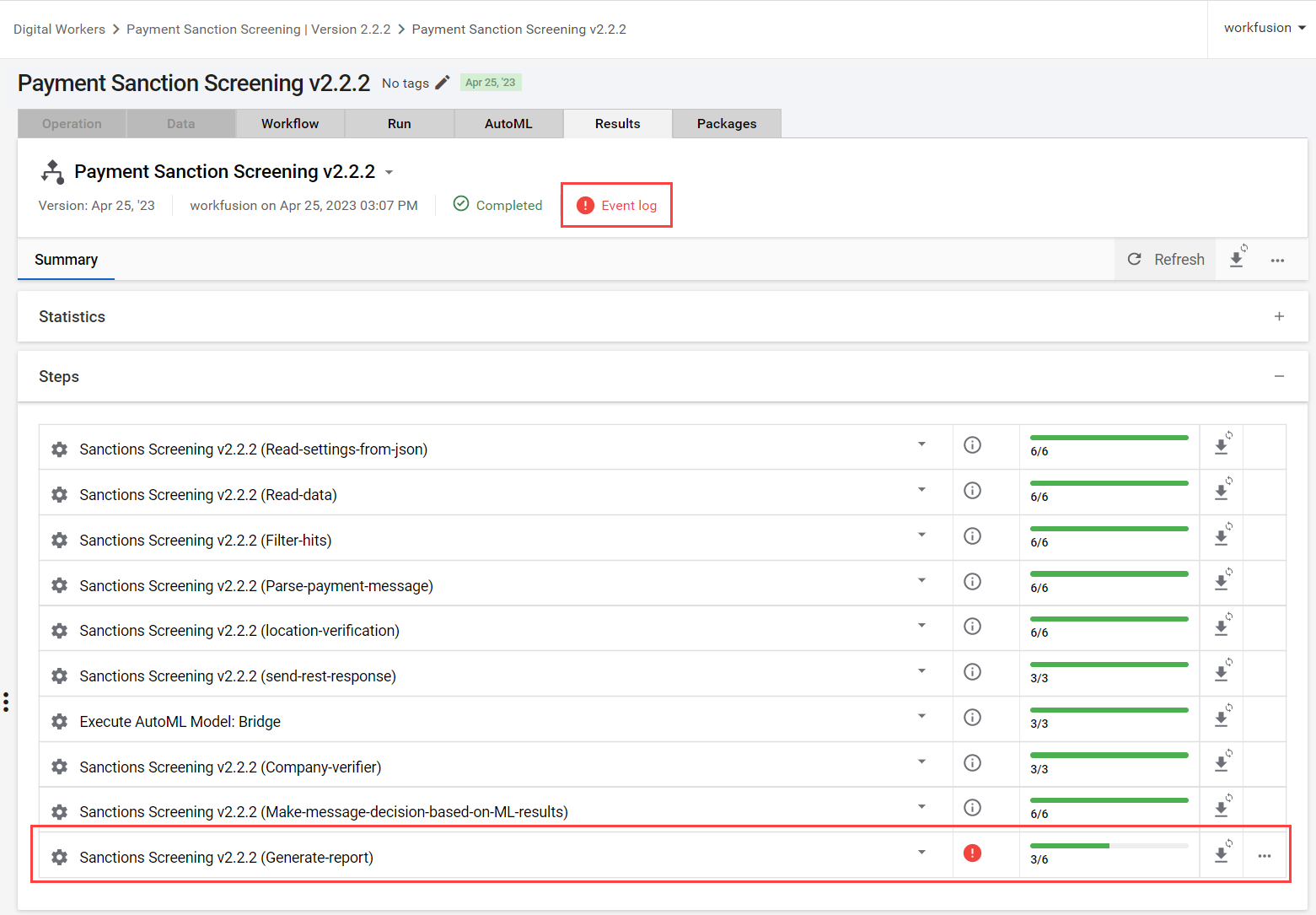Open info icon for Filter-hits step
Image resolution: width=1316 pixels, height=915 pixels.
pos(972,536)
